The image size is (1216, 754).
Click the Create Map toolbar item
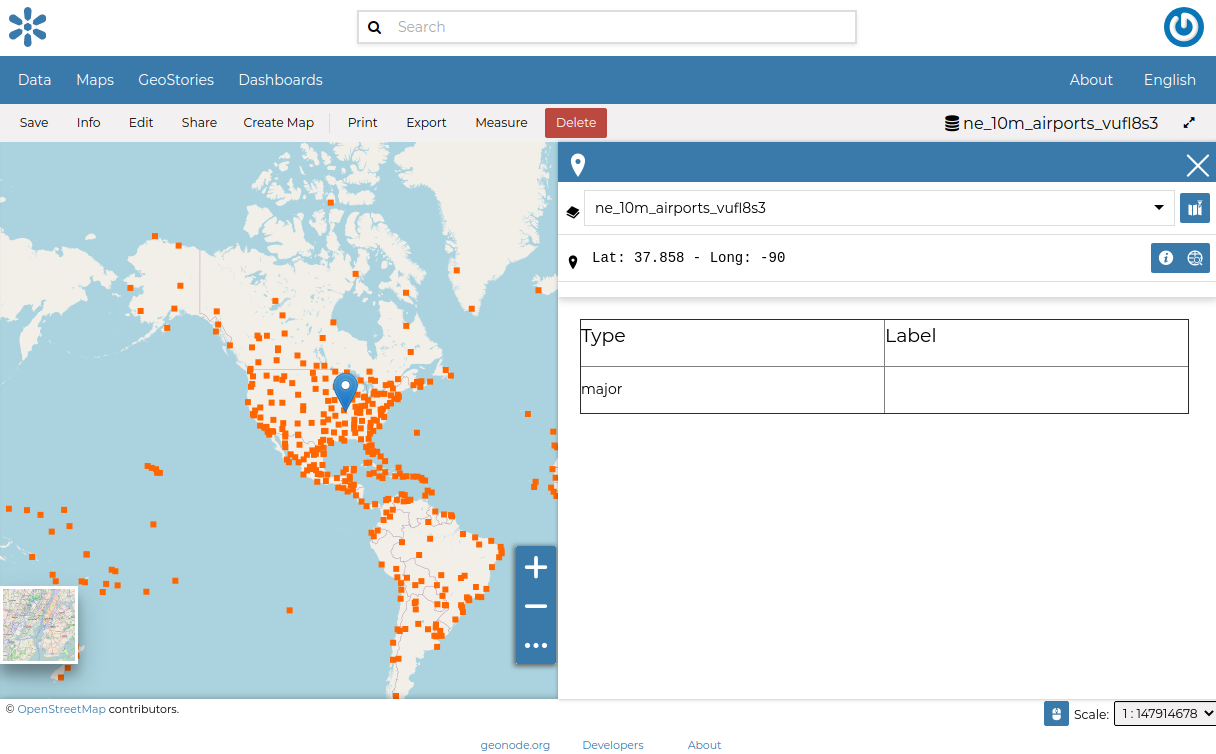coord(278,122)
